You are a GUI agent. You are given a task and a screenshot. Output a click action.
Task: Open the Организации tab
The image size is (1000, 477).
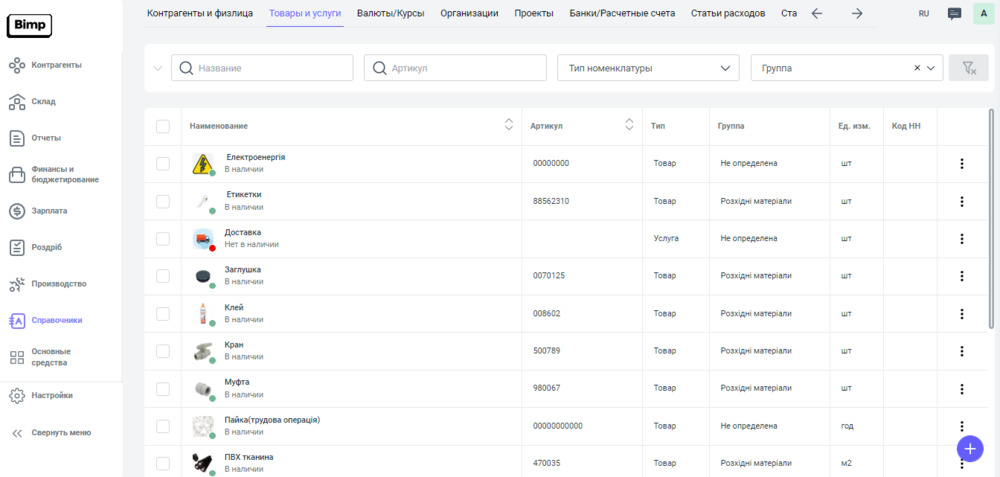click(469, 13)
